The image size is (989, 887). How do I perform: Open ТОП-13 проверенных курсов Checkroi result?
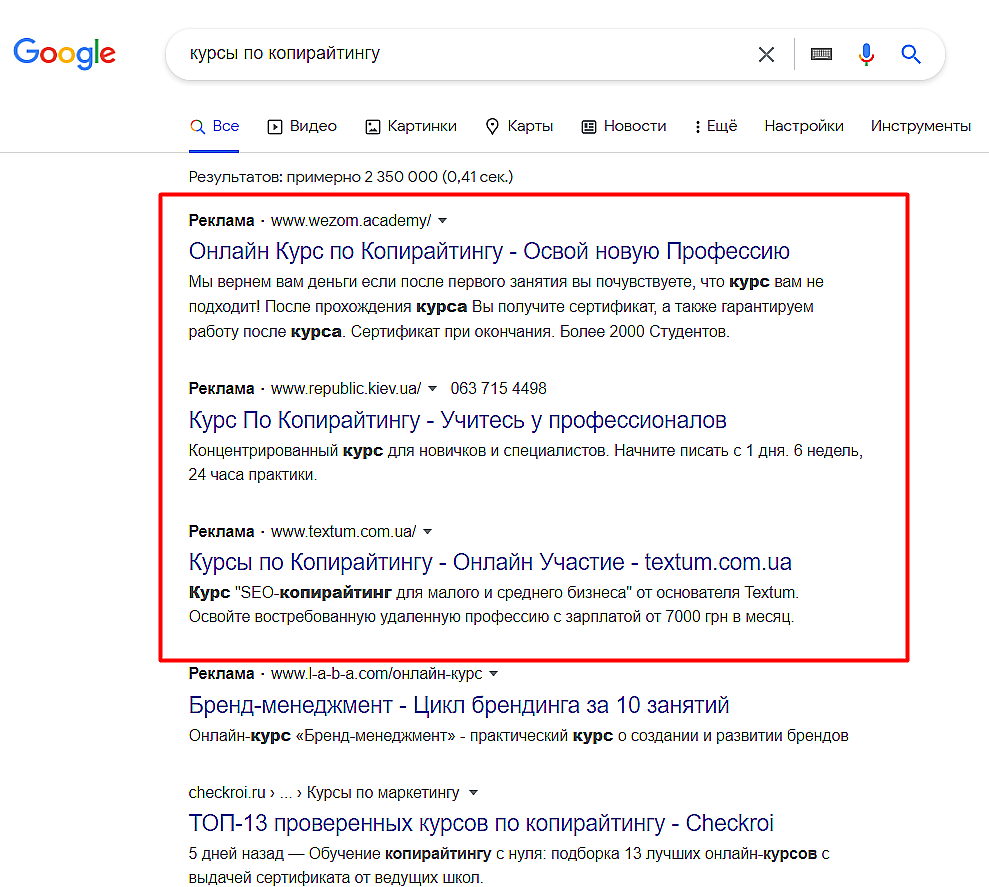click(x=481, y=823)
